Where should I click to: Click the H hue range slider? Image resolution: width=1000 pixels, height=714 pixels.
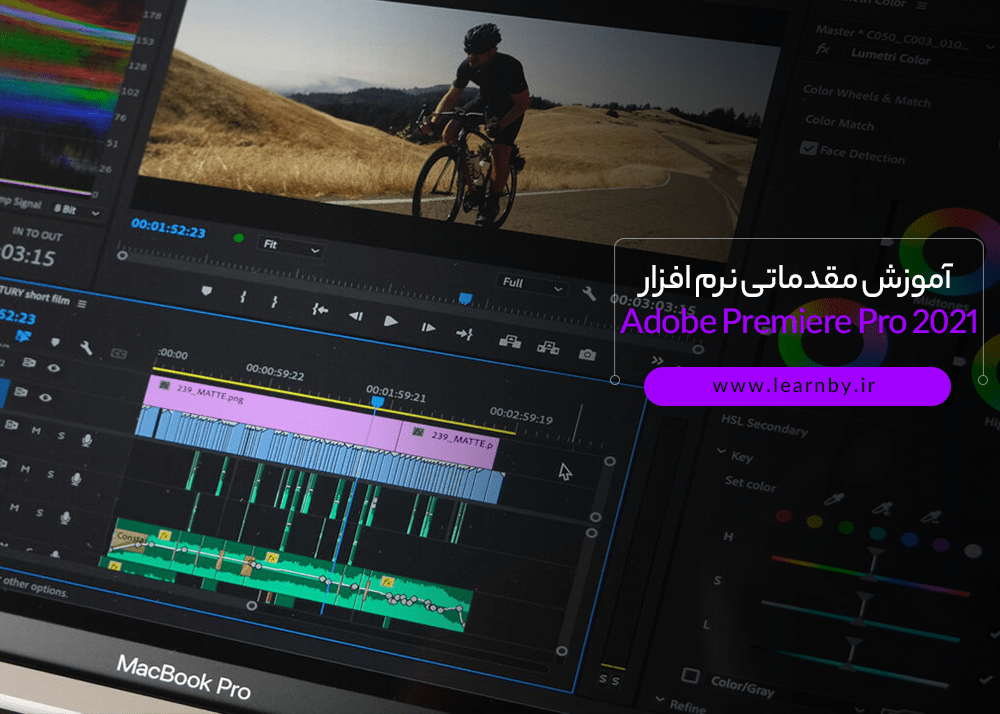click(871, 576)
